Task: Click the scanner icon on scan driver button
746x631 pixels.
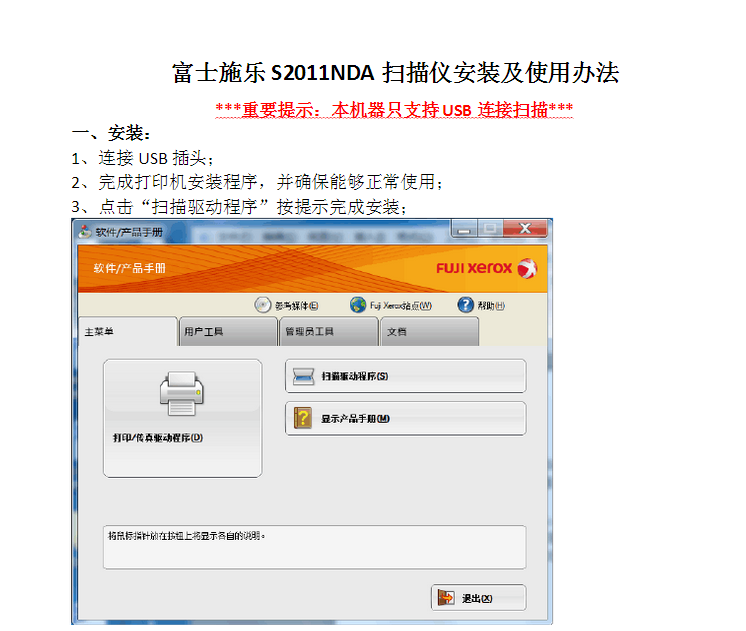Action: click(x=303, y=376)
